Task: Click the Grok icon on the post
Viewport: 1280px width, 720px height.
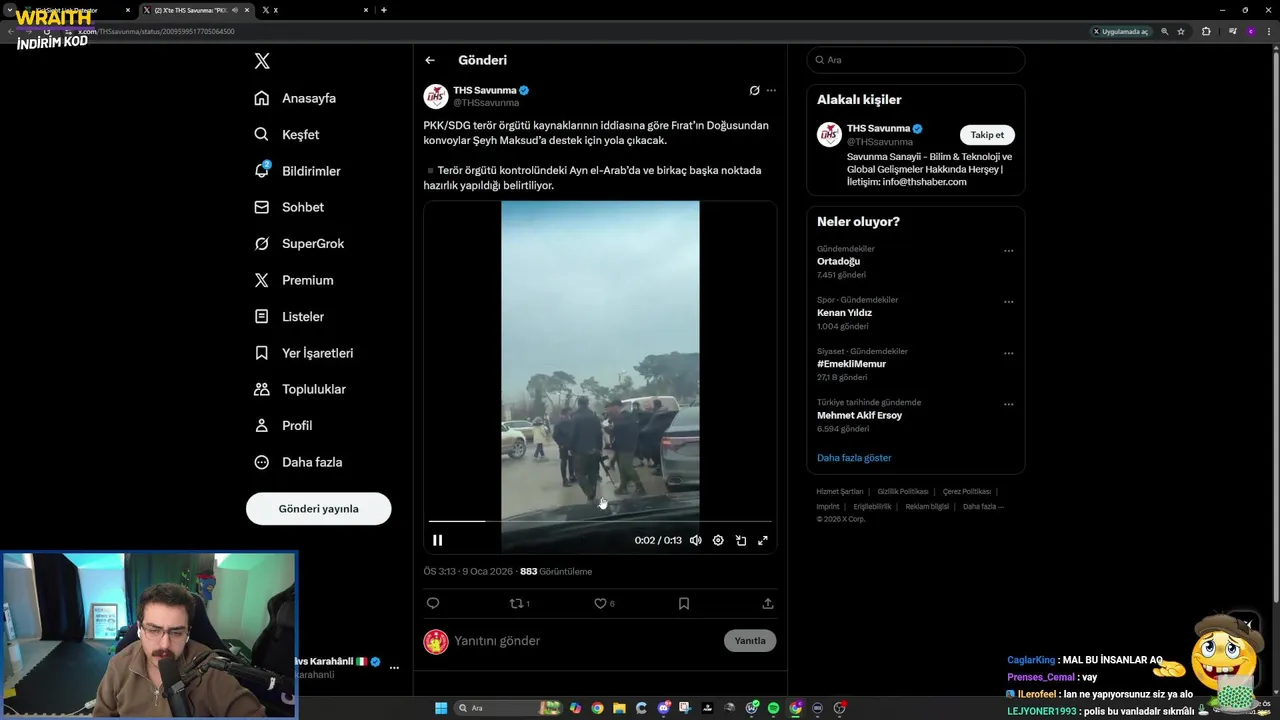Action: pyautogui.click(x=754, y=90)
